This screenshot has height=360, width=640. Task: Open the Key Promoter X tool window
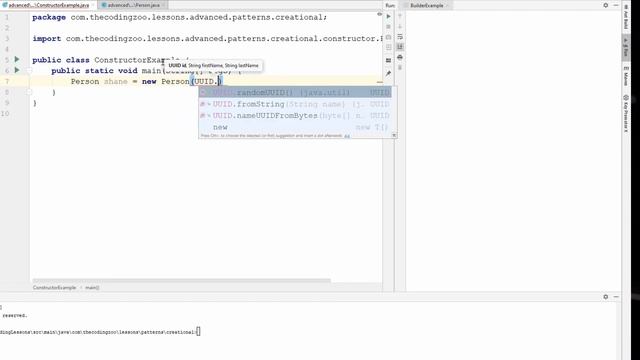(626, 113)
